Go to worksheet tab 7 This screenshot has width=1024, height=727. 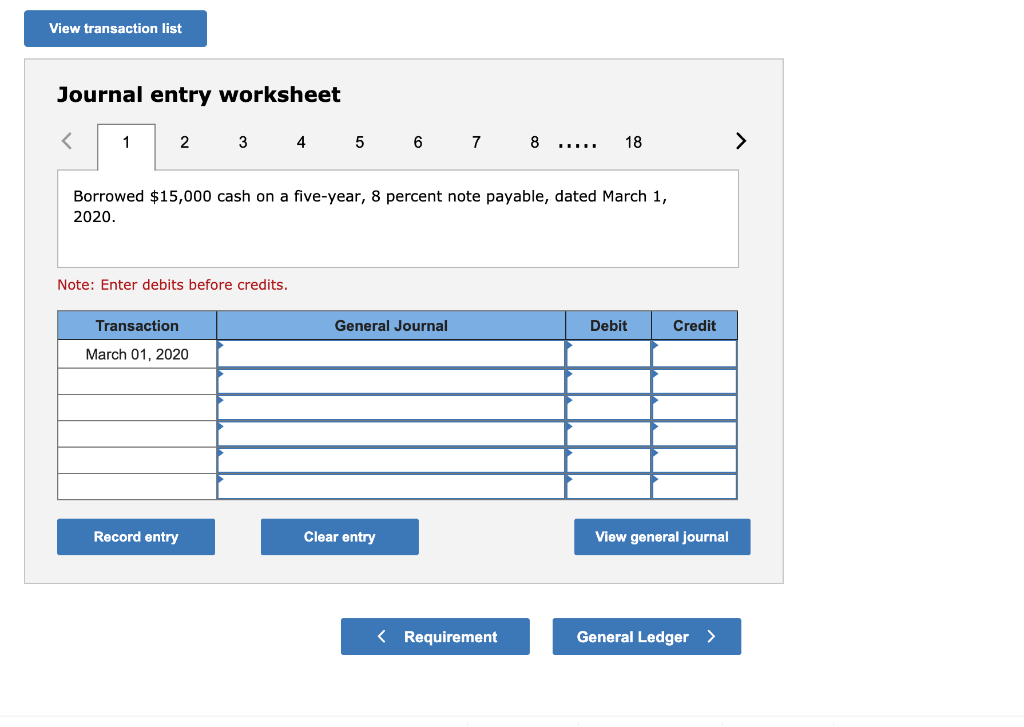pos(476,142)
